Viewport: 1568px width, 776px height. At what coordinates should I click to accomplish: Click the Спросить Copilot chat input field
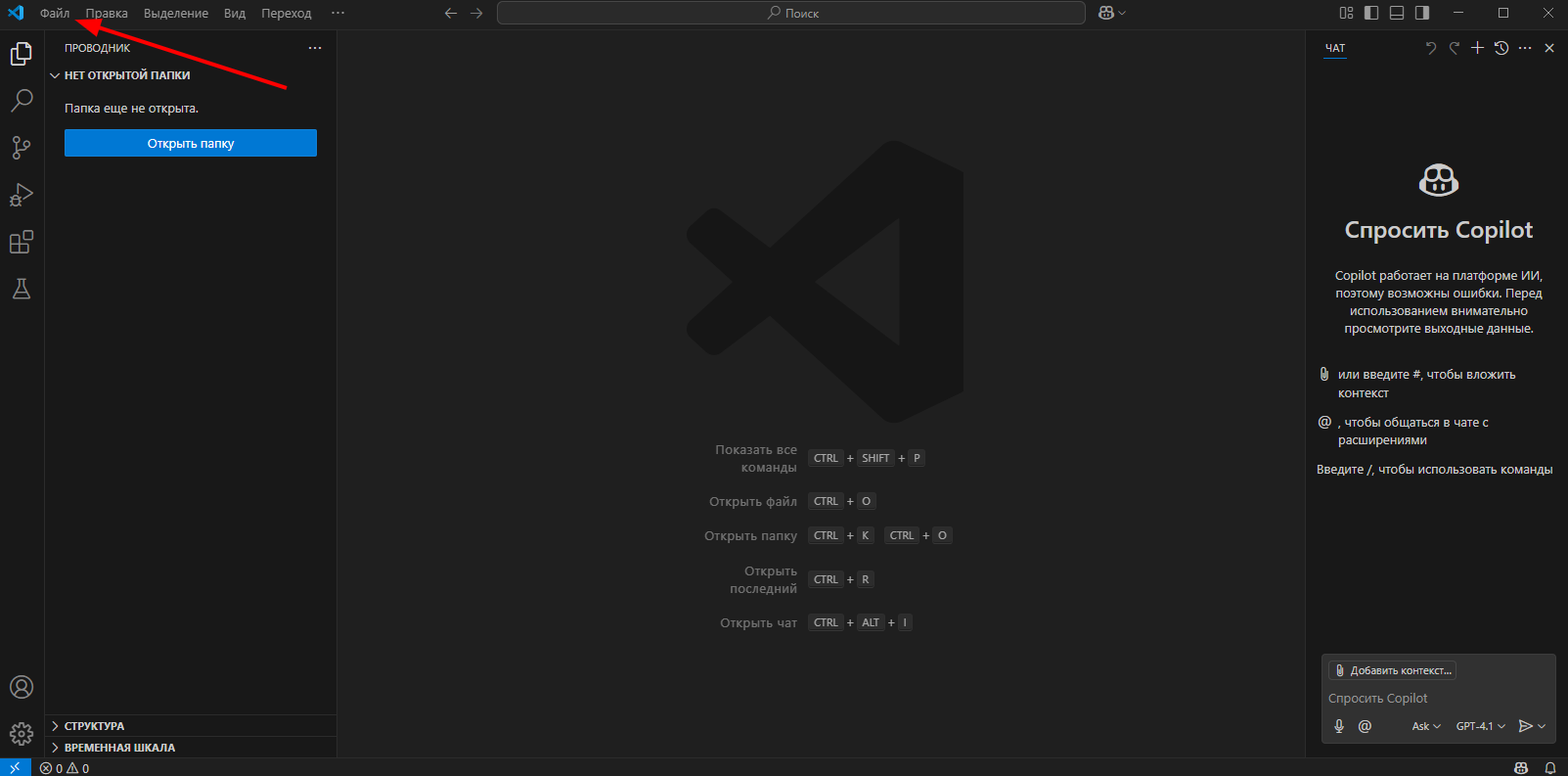(1438, 698)
